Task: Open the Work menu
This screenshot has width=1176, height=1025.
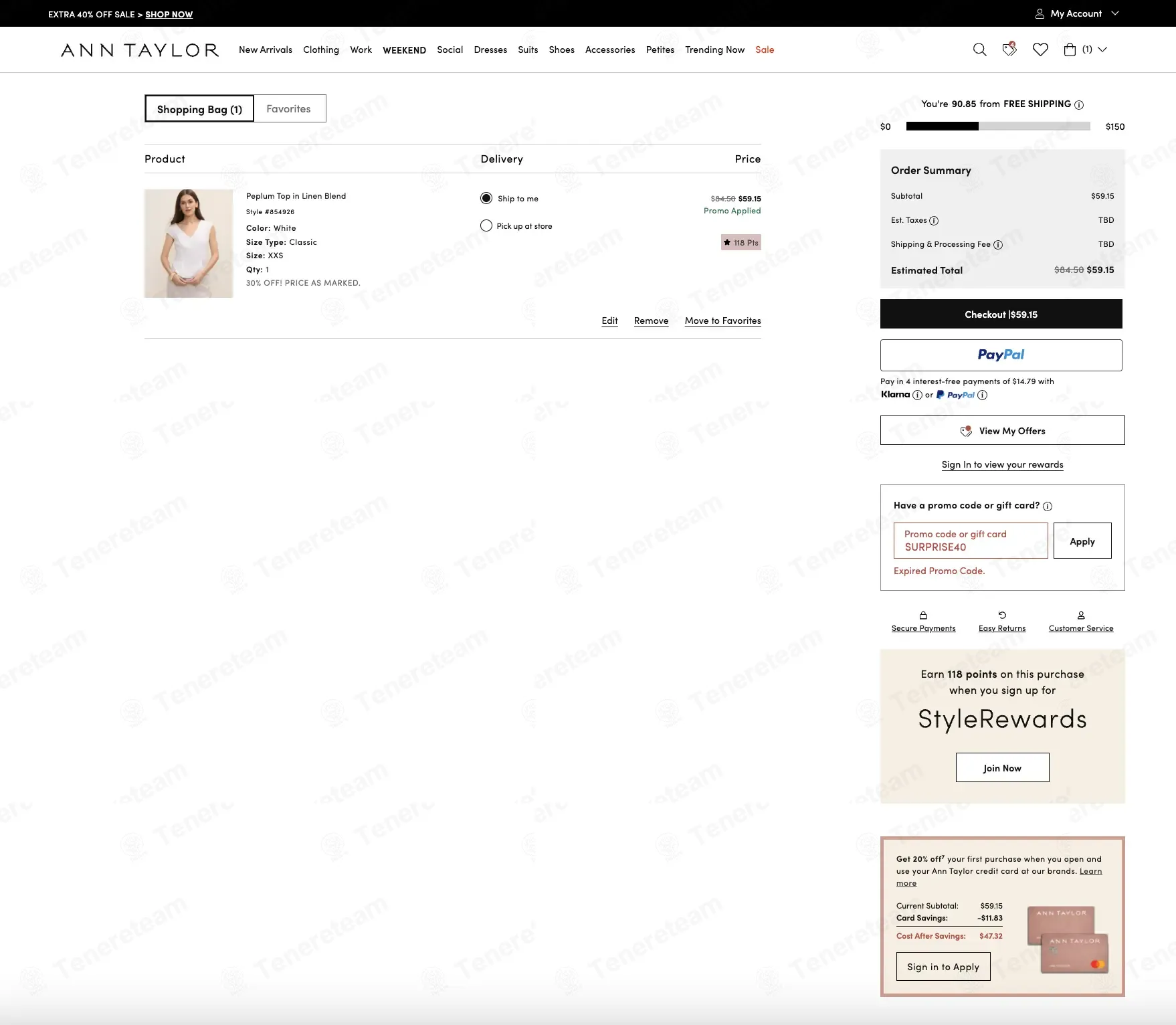Action: pos(361,50)
